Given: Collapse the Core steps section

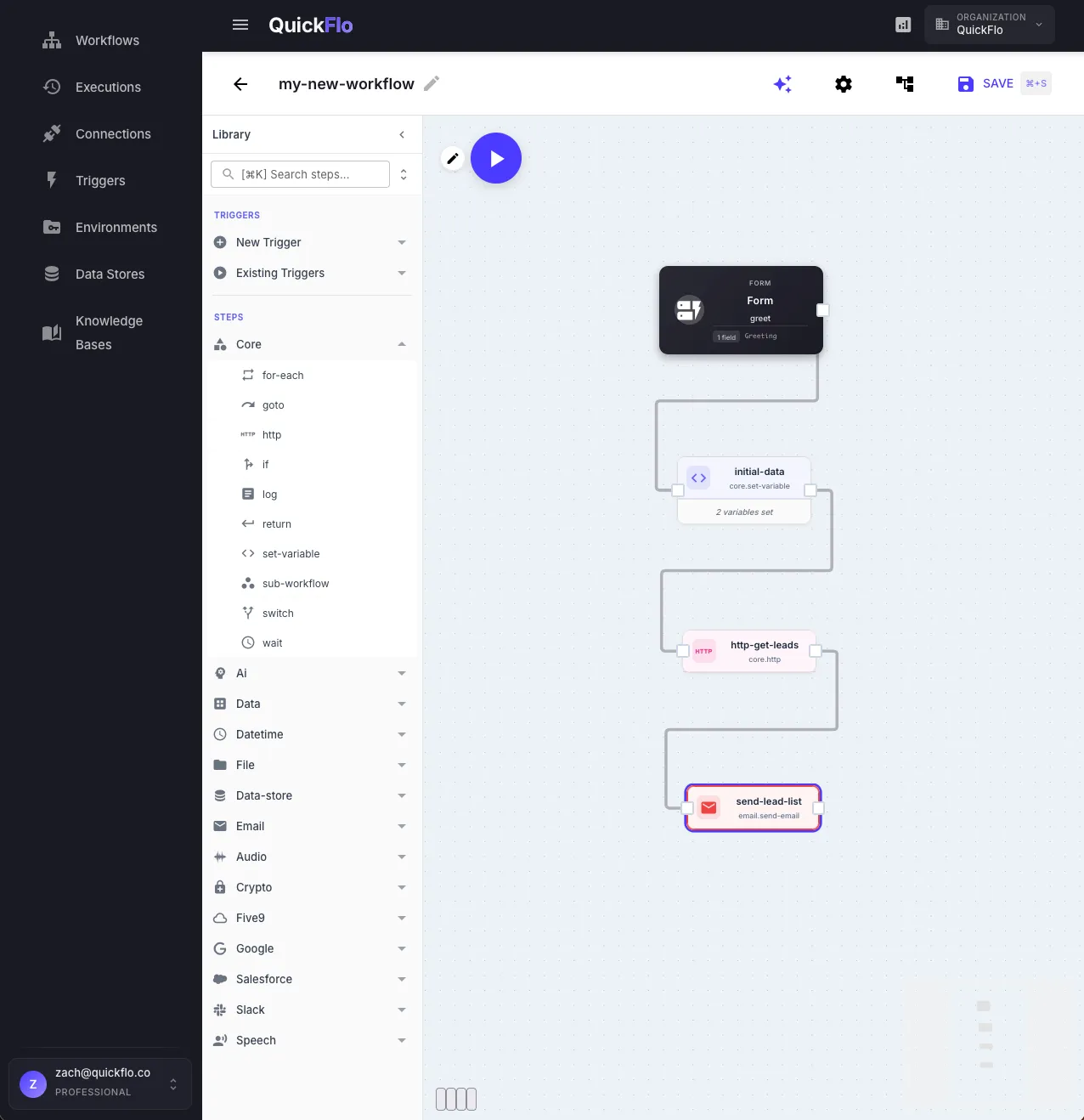Looking at the screenshot, I should 401,344.
